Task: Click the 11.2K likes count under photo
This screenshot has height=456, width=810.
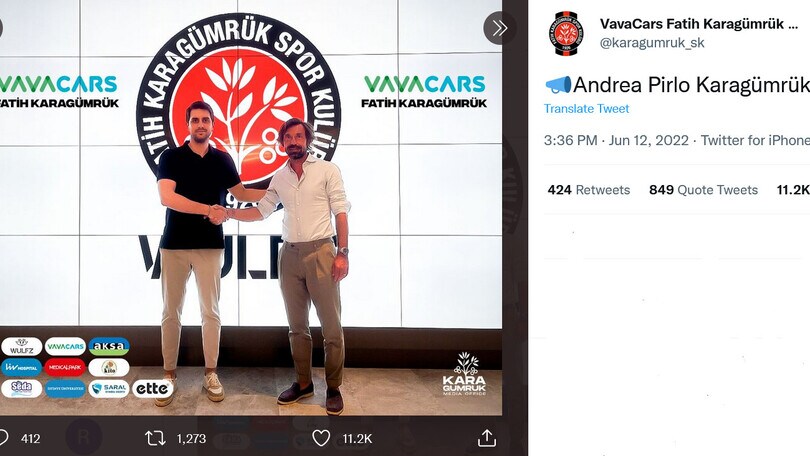Action: pos(357,439)
